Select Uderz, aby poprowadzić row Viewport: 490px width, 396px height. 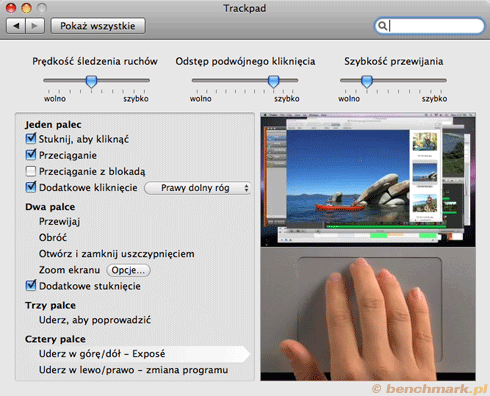(95, 320)
